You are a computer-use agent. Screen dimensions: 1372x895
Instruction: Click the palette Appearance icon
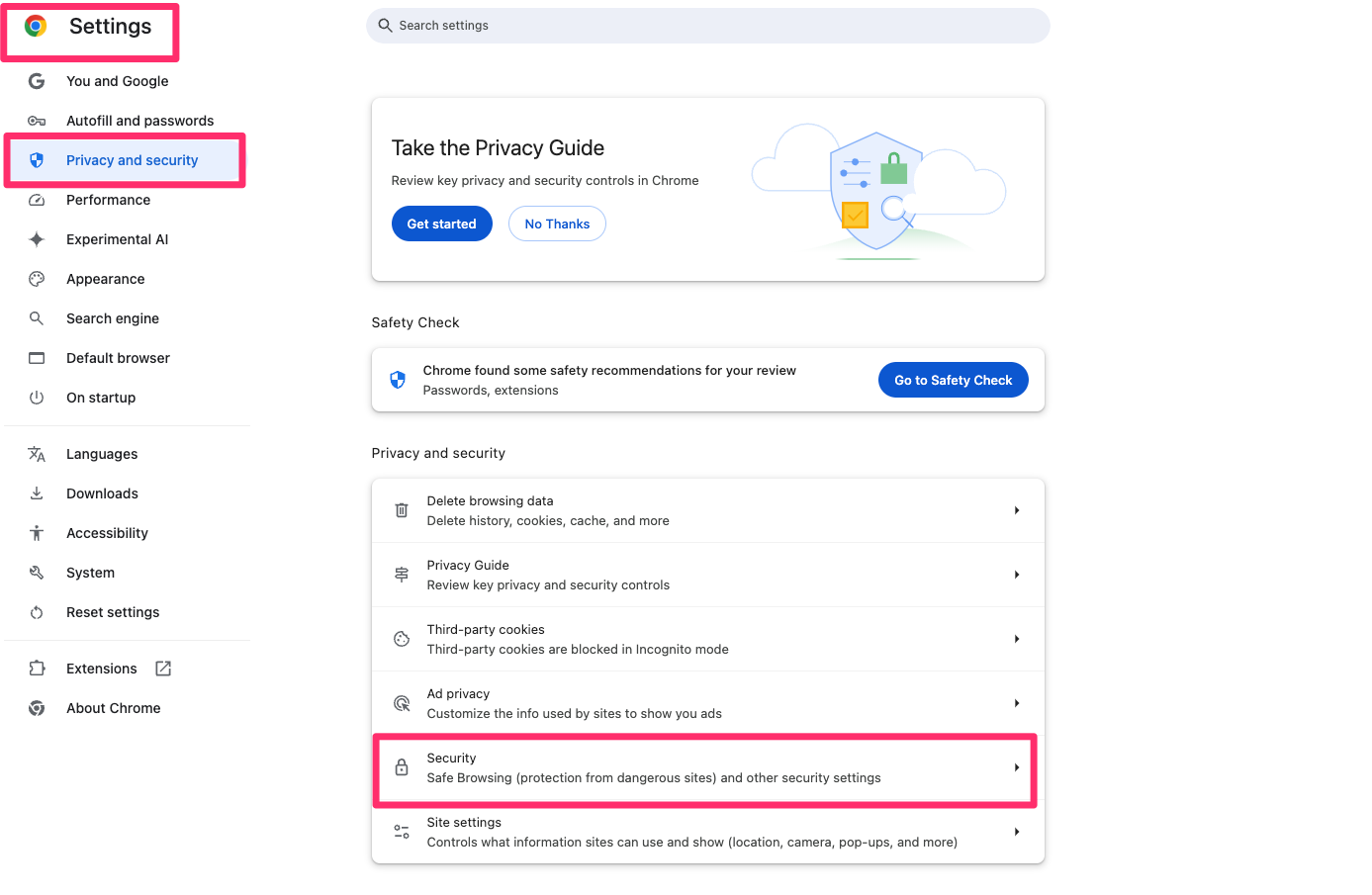coord(37,279)
